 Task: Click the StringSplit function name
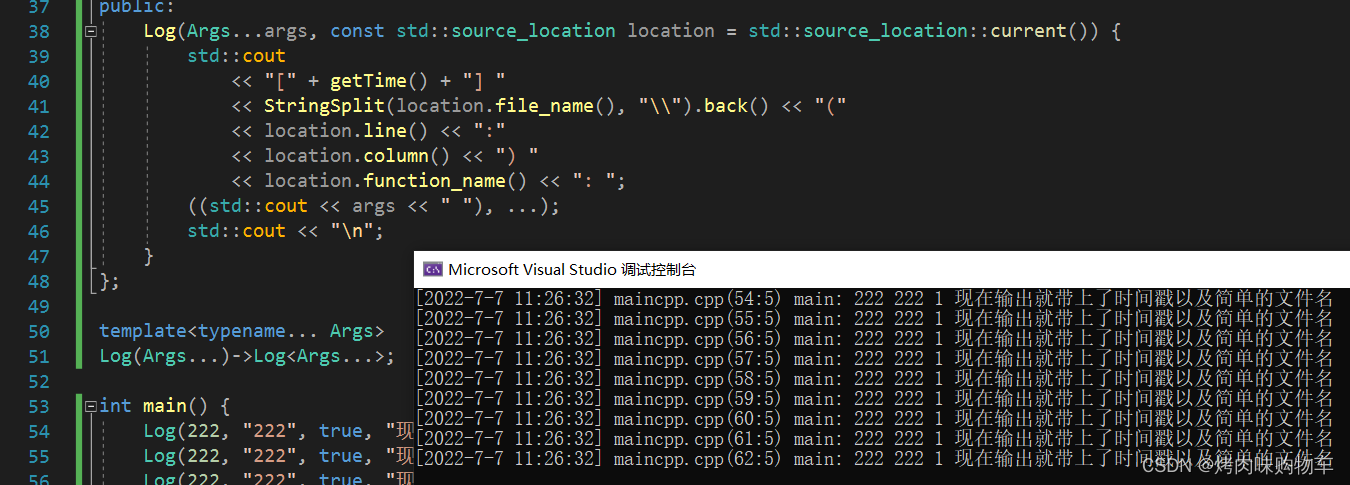tap(324, 106)
